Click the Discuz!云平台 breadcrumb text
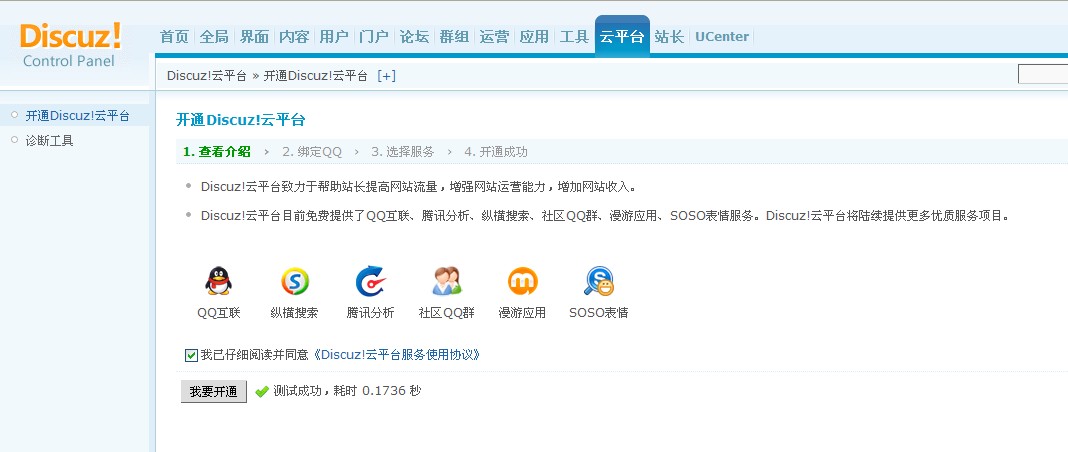The height and width of the screenshot is (452, 1068). point(207,76)
